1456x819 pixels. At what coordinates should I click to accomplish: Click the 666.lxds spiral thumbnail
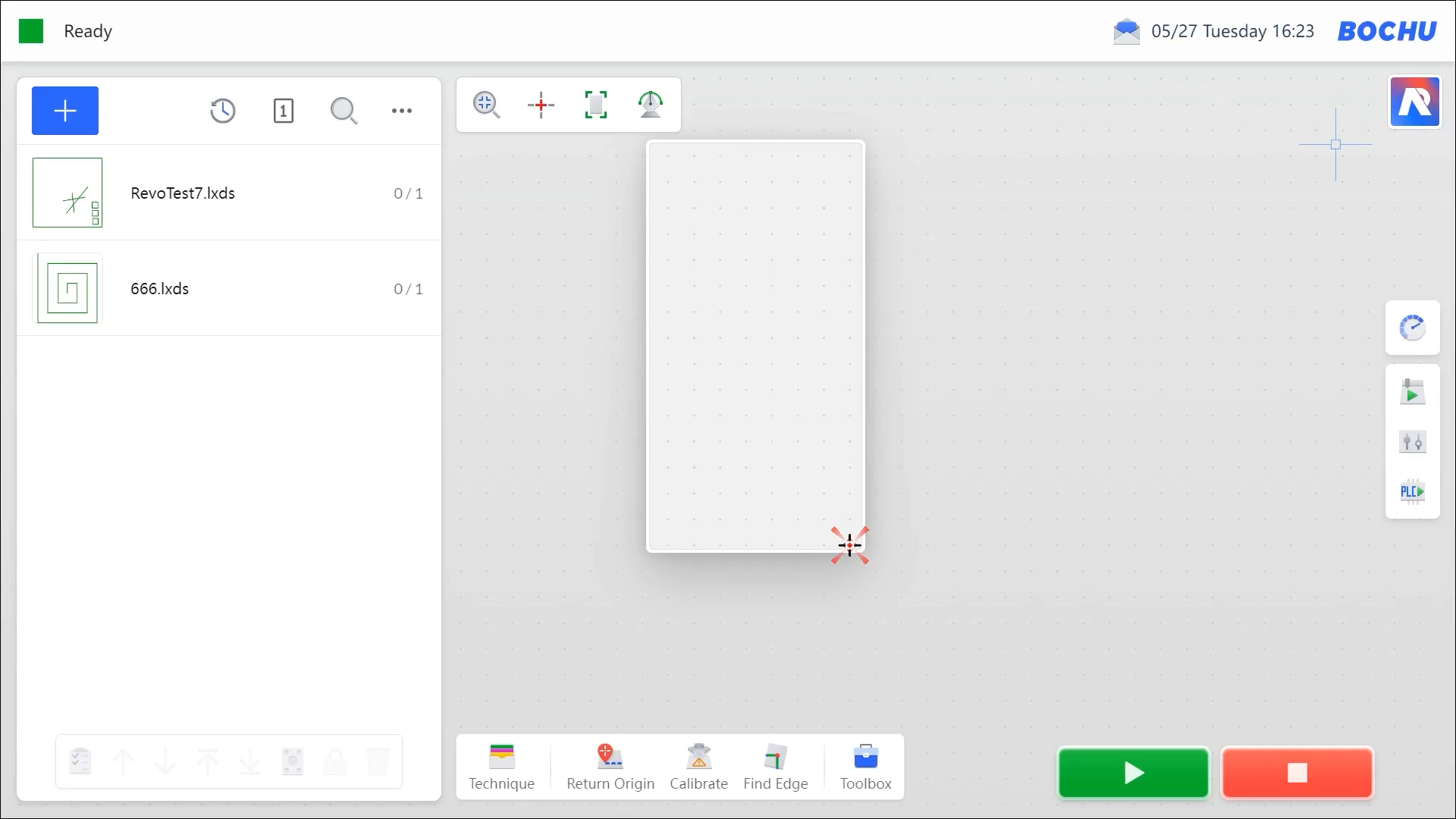[67, 288]
